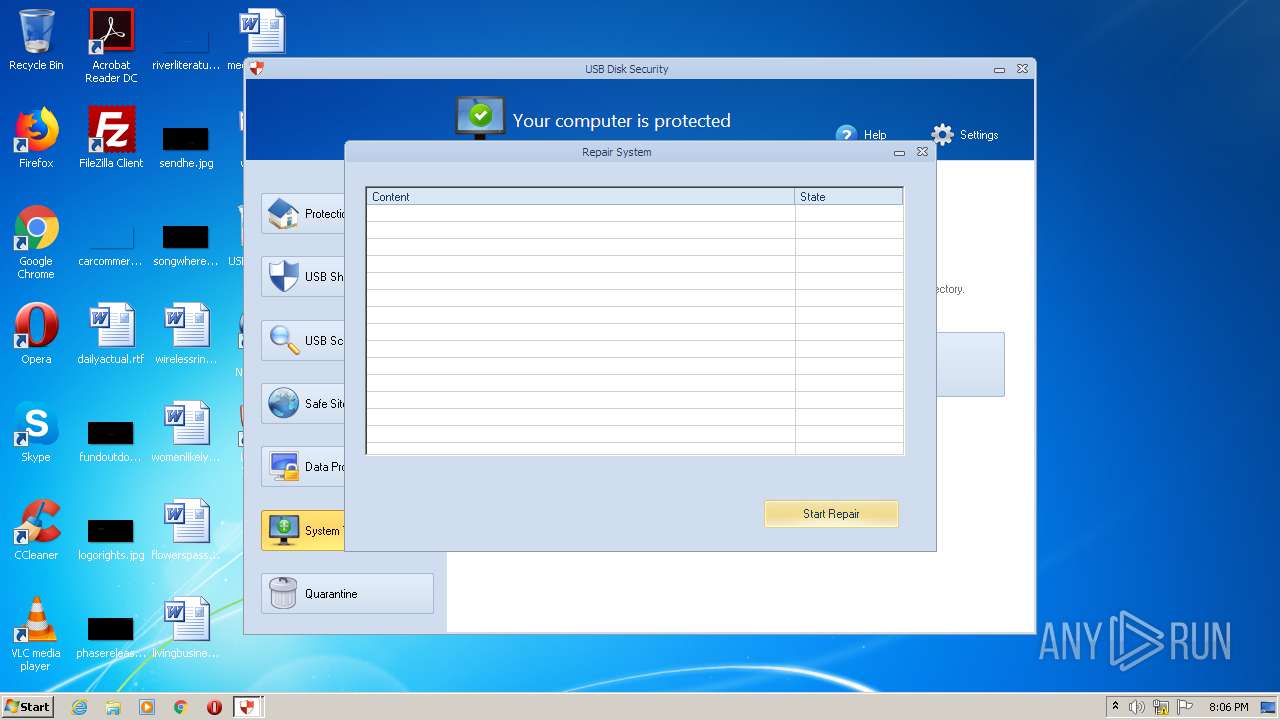Minimize the Repair System dialog

[899, 152]
